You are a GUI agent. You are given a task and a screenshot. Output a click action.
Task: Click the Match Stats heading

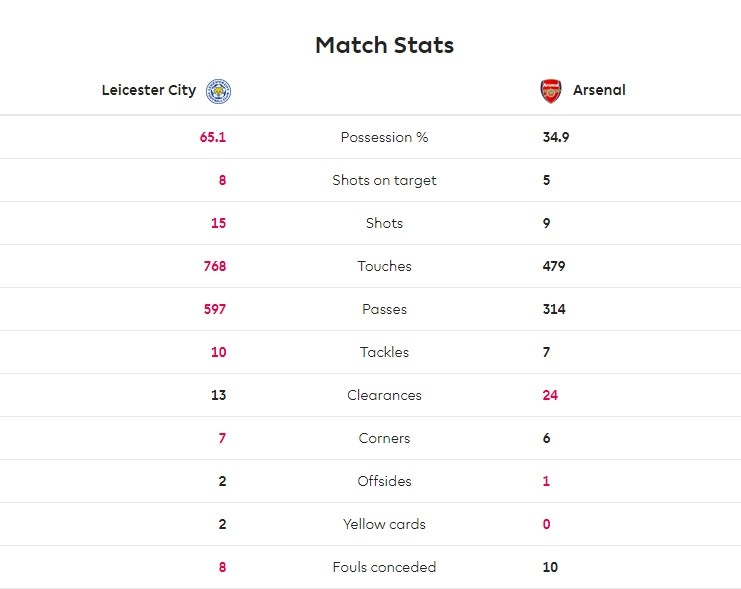click(x=384, y=45)
